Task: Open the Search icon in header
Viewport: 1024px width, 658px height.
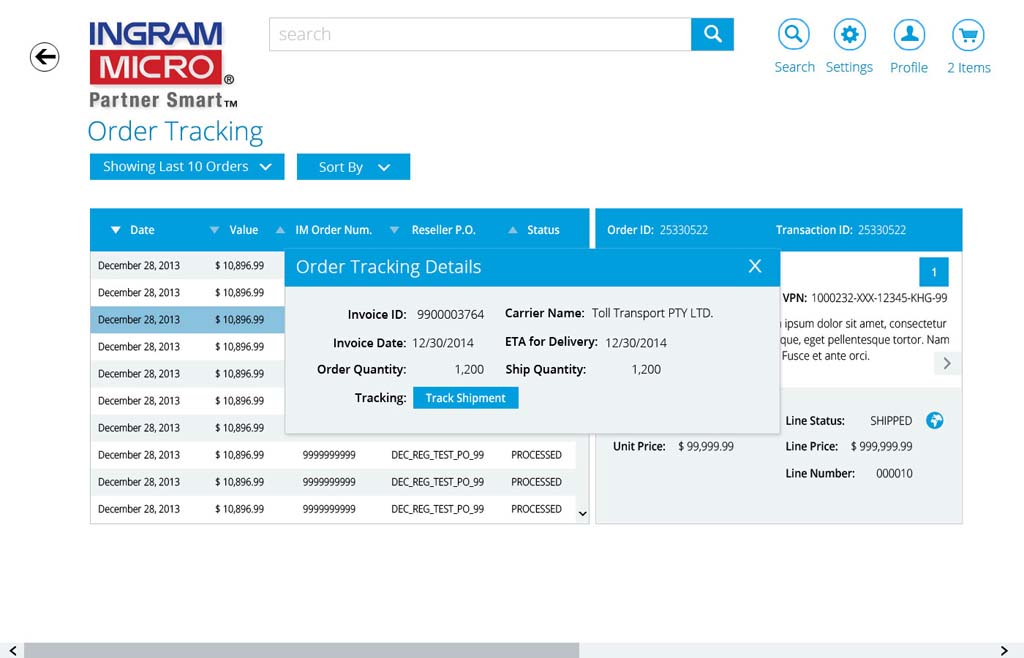Action: 794,35
